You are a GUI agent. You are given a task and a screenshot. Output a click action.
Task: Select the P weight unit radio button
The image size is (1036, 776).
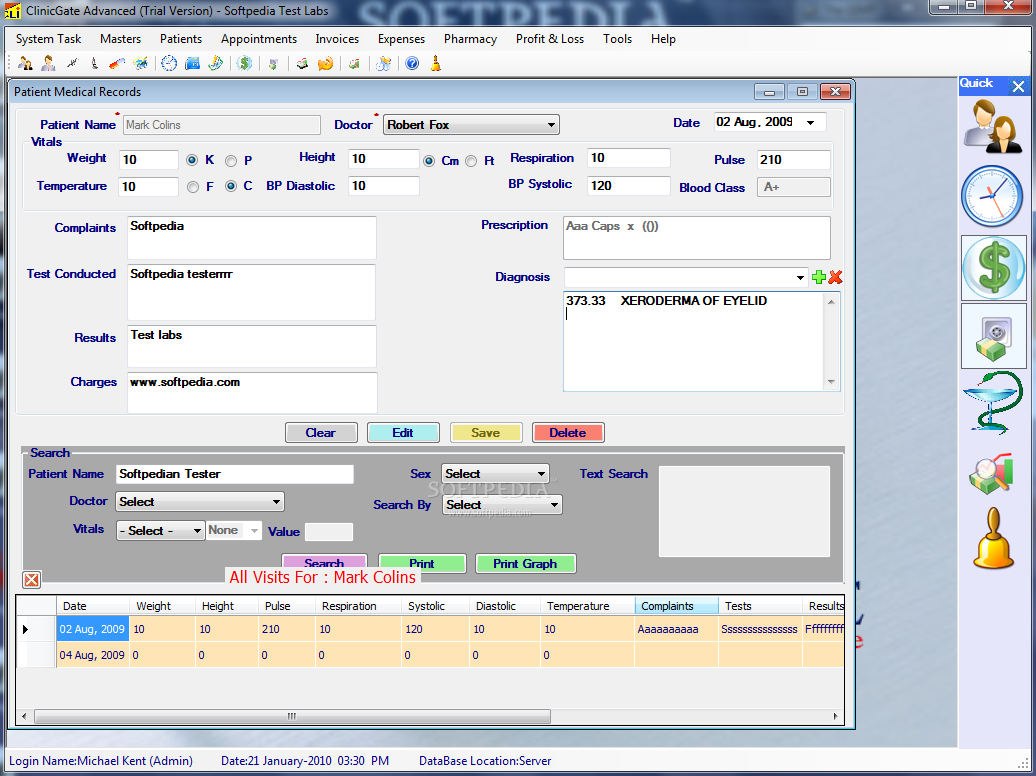(x=231, y=161)
